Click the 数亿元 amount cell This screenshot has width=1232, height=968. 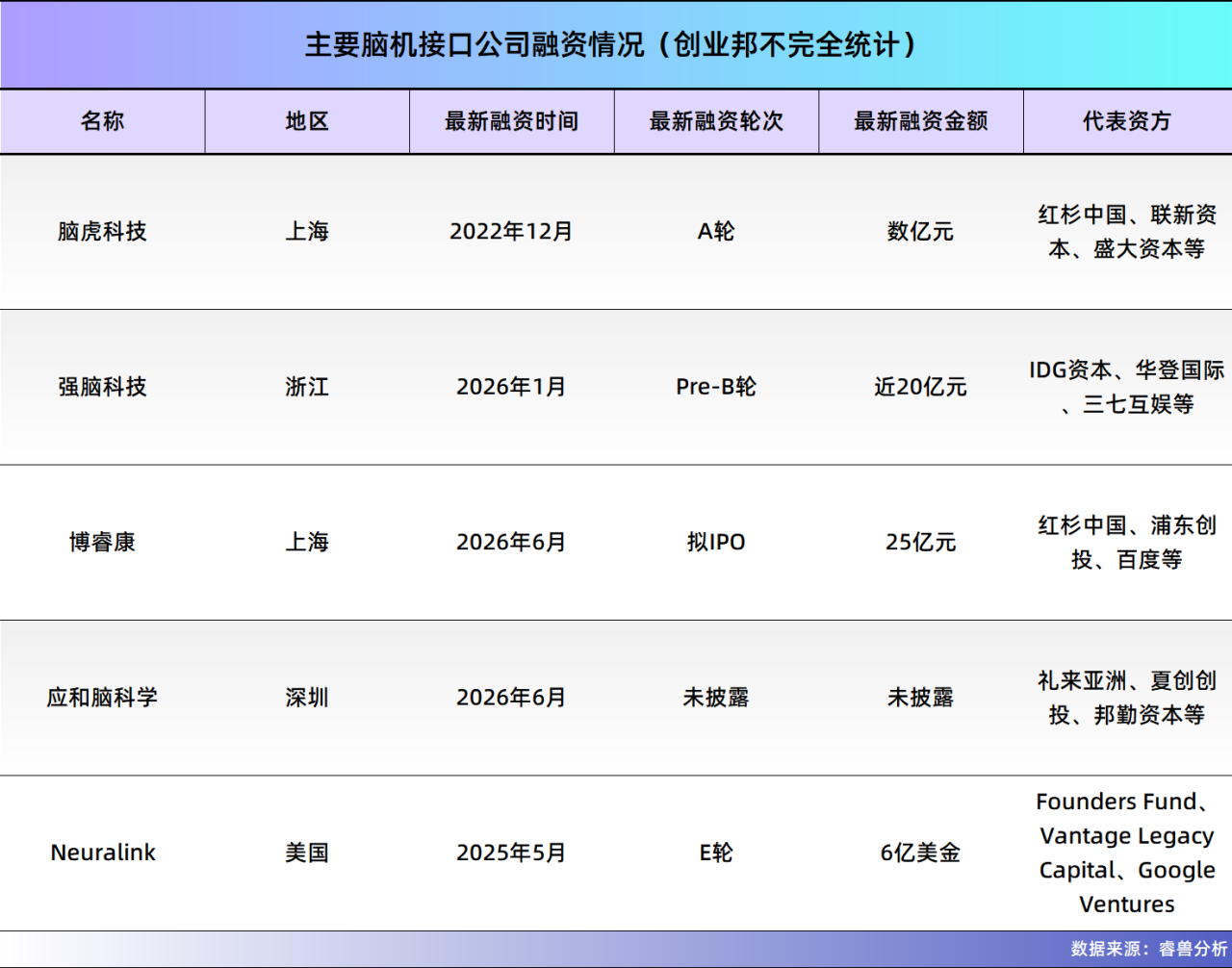tap(921, 232)
